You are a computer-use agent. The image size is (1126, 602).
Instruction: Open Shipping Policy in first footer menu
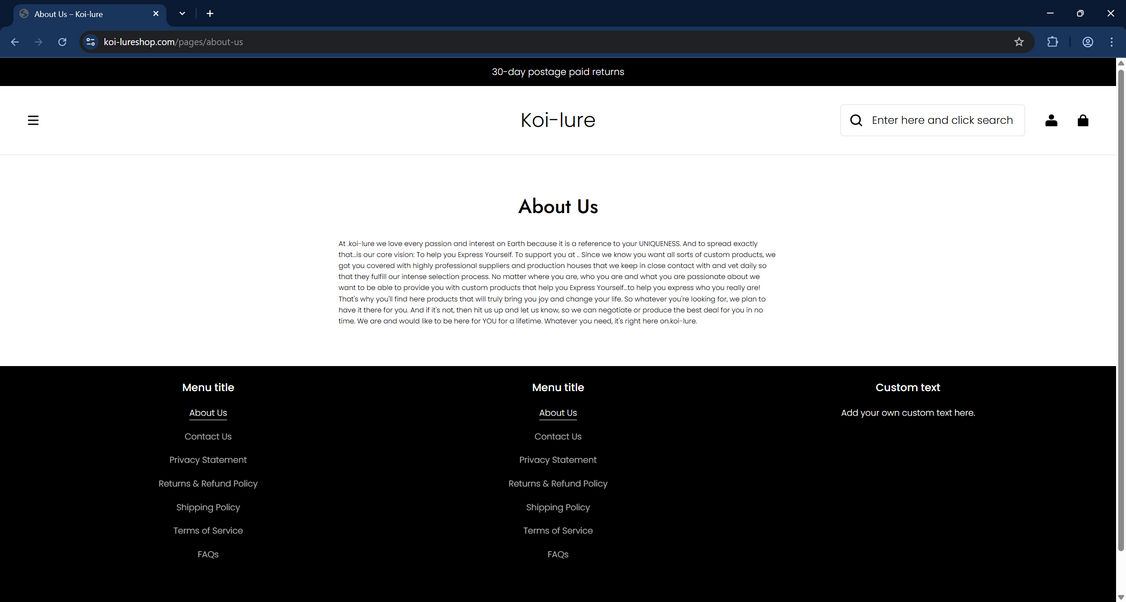click(x=208, y=507)
